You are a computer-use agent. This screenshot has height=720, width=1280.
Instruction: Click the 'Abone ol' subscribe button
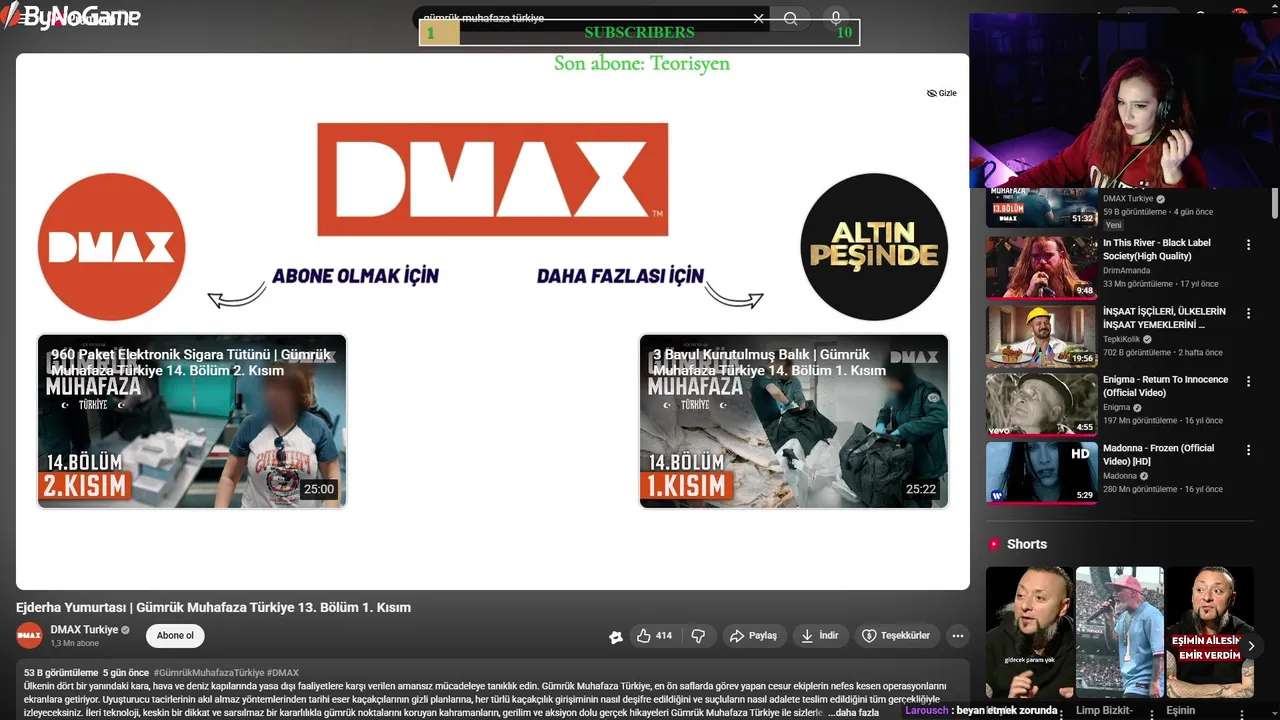click(175, 635)
